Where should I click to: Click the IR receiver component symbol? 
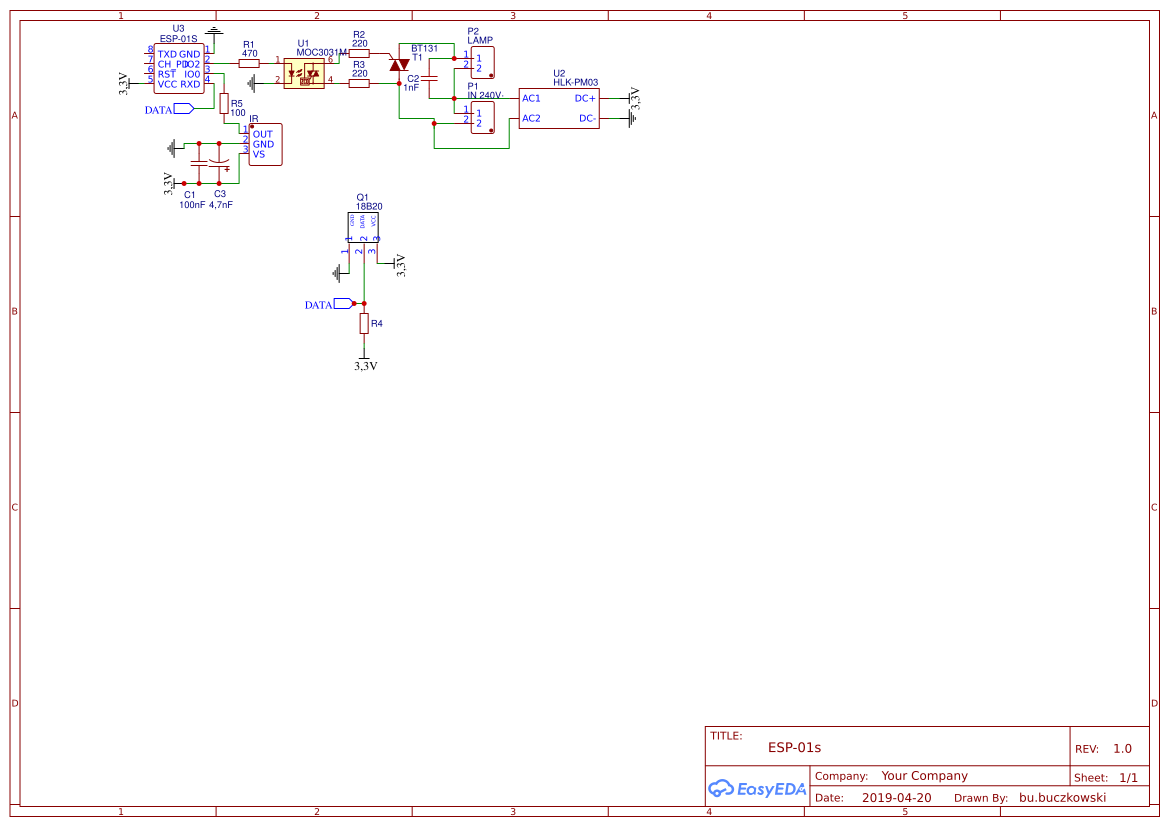[265, 145]
